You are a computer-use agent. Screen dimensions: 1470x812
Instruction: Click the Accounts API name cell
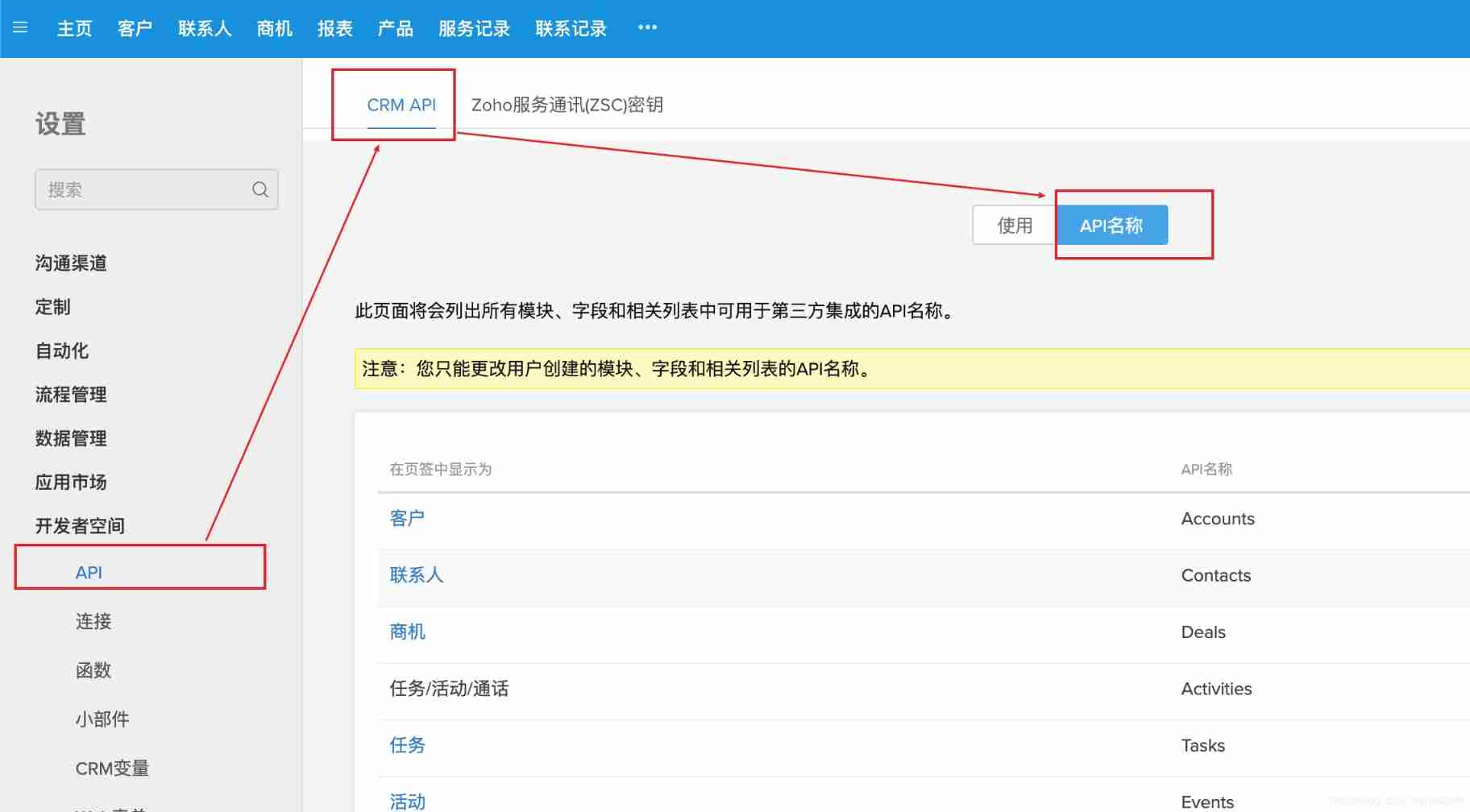[x=1218, y=519]
